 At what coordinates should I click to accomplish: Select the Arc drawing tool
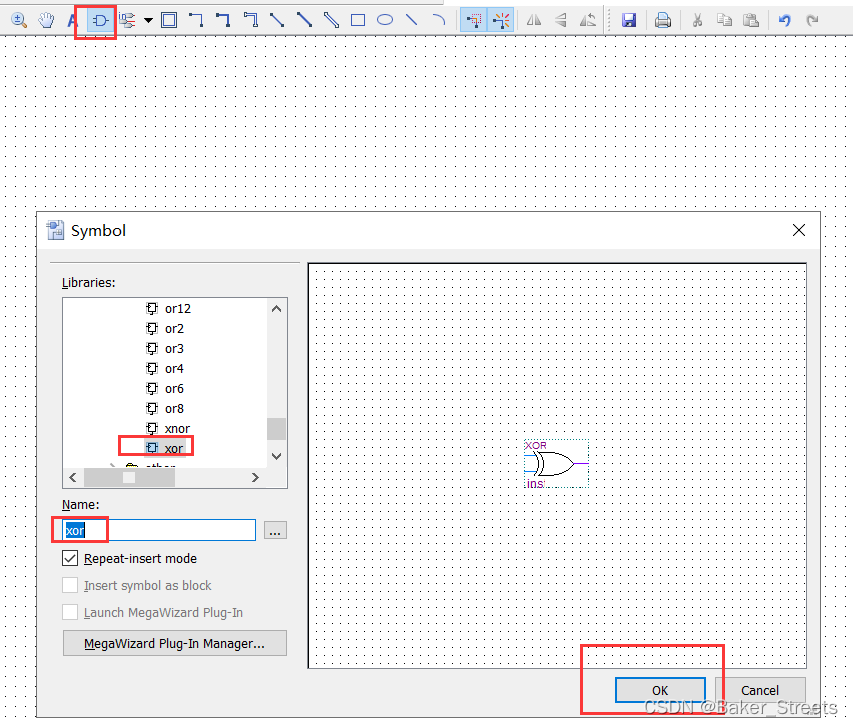pyautogui.click(x=438, y=21)
